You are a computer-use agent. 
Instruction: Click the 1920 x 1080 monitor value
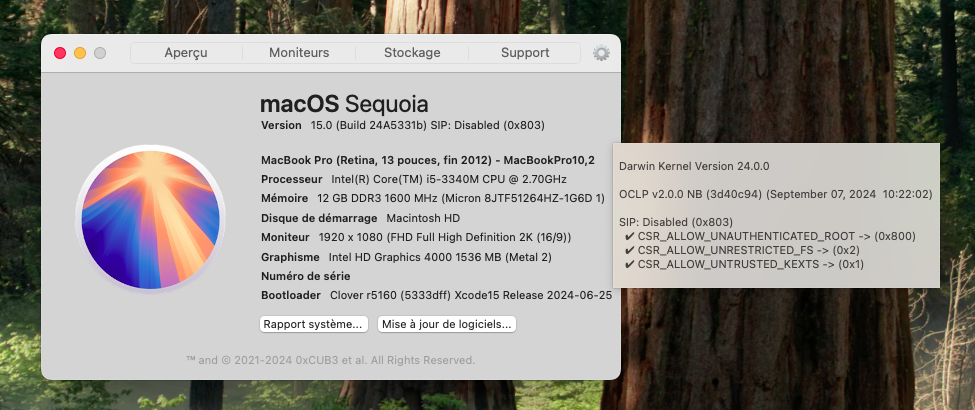point(445,237)
